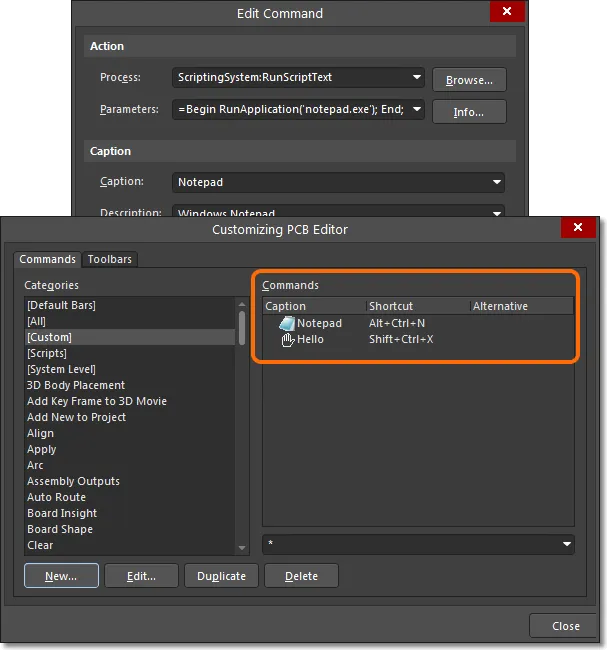Click the Info... button

[x=469, y=112]
